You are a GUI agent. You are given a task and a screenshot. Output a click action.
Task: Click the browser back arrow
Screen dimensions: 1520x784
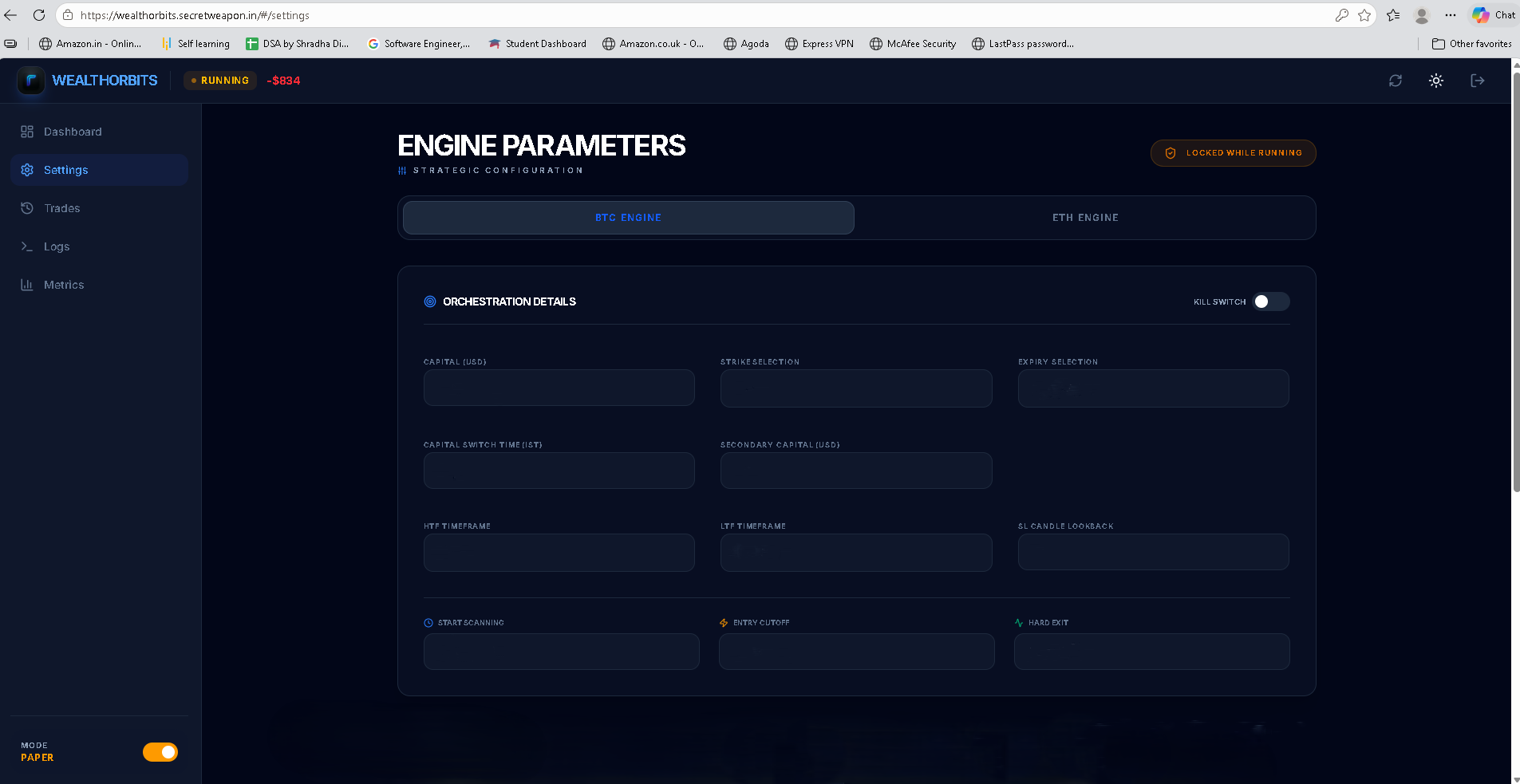(10, 15)
